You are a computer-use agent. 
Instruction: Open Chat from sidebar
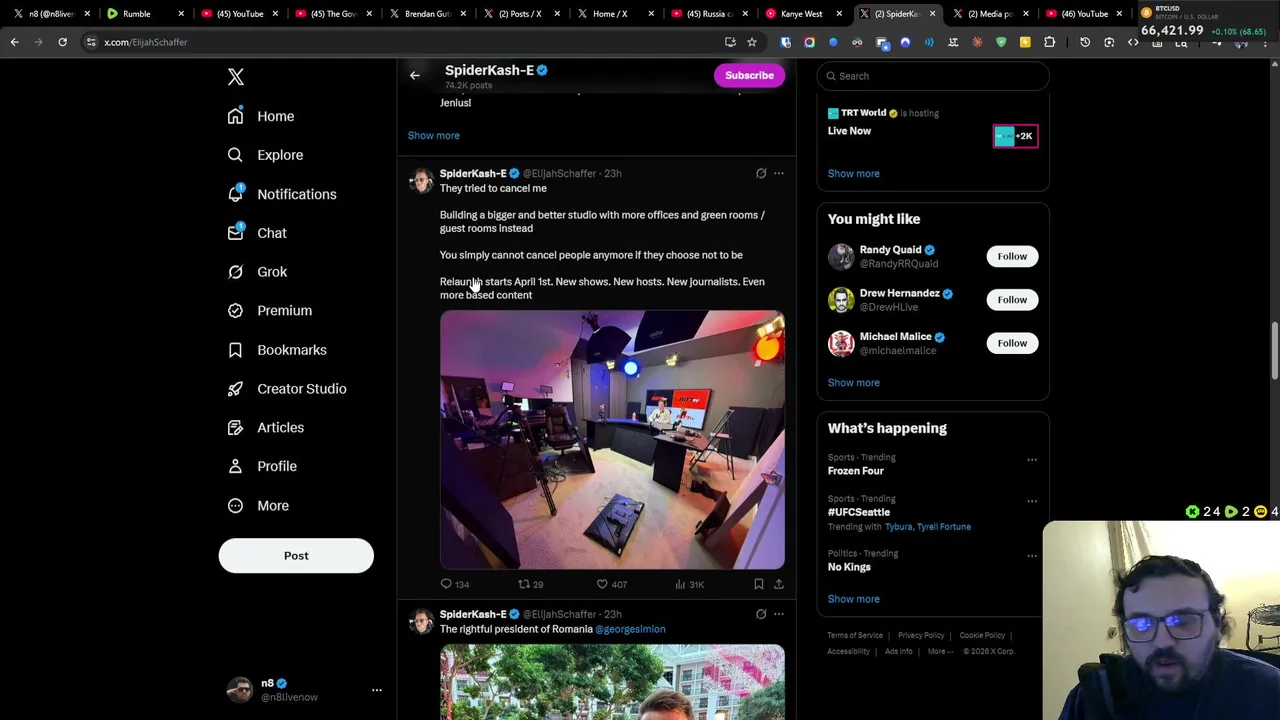tap(257, 233)
